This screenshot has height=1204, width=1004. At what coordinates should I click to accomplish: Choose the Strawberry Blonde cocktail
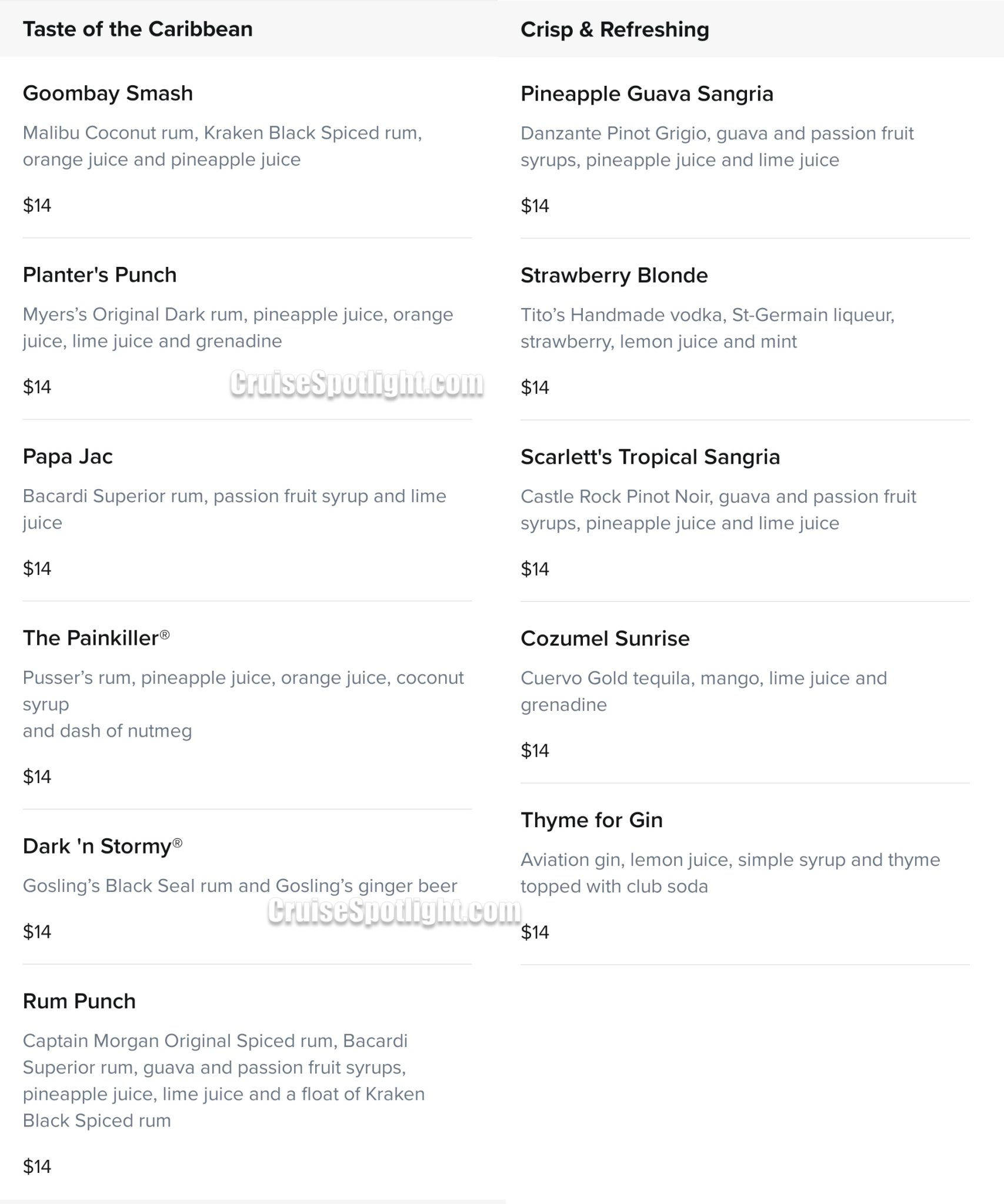614,275
